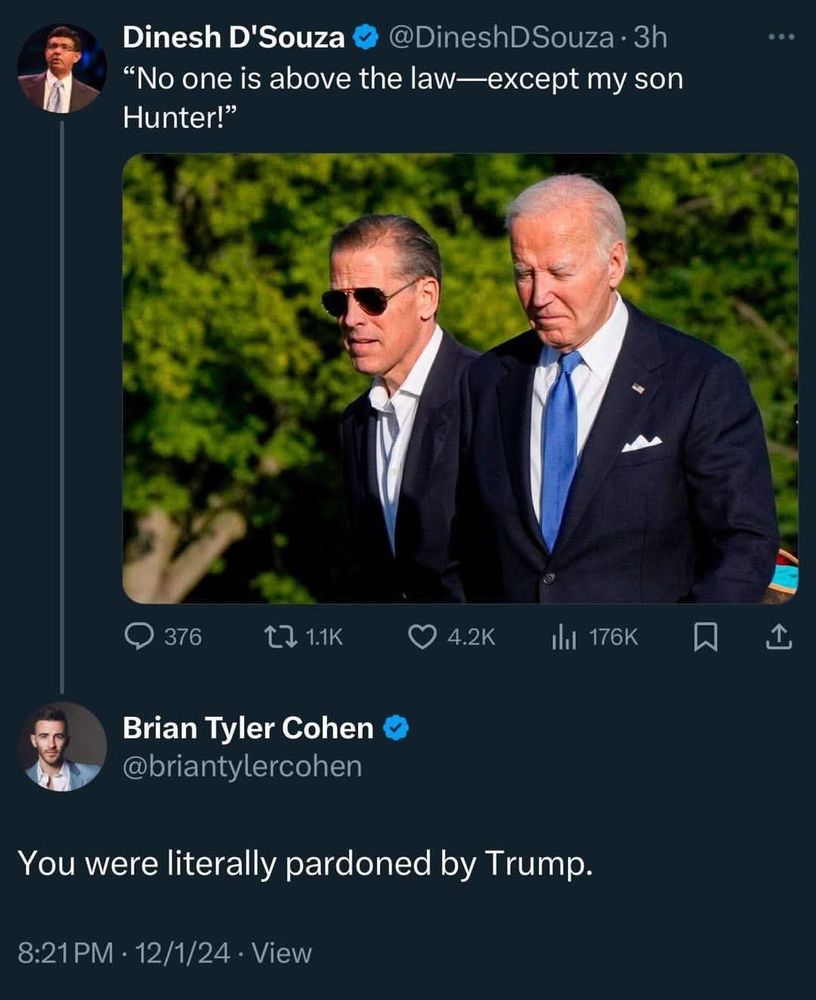
Task: Open Dinesh D'Souza's profile picture
Action: pyautogui.click(x=60, y=68)
